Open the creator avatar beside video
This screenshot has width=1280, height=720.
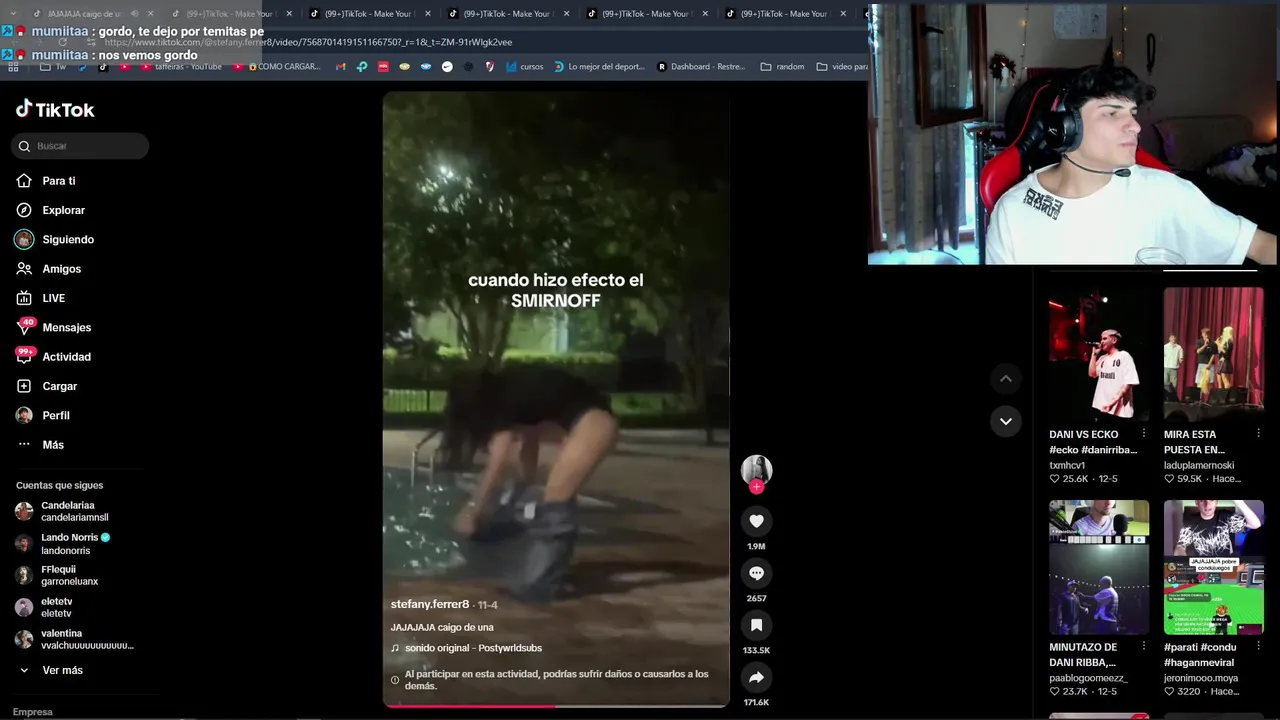[x=756, y=469]
